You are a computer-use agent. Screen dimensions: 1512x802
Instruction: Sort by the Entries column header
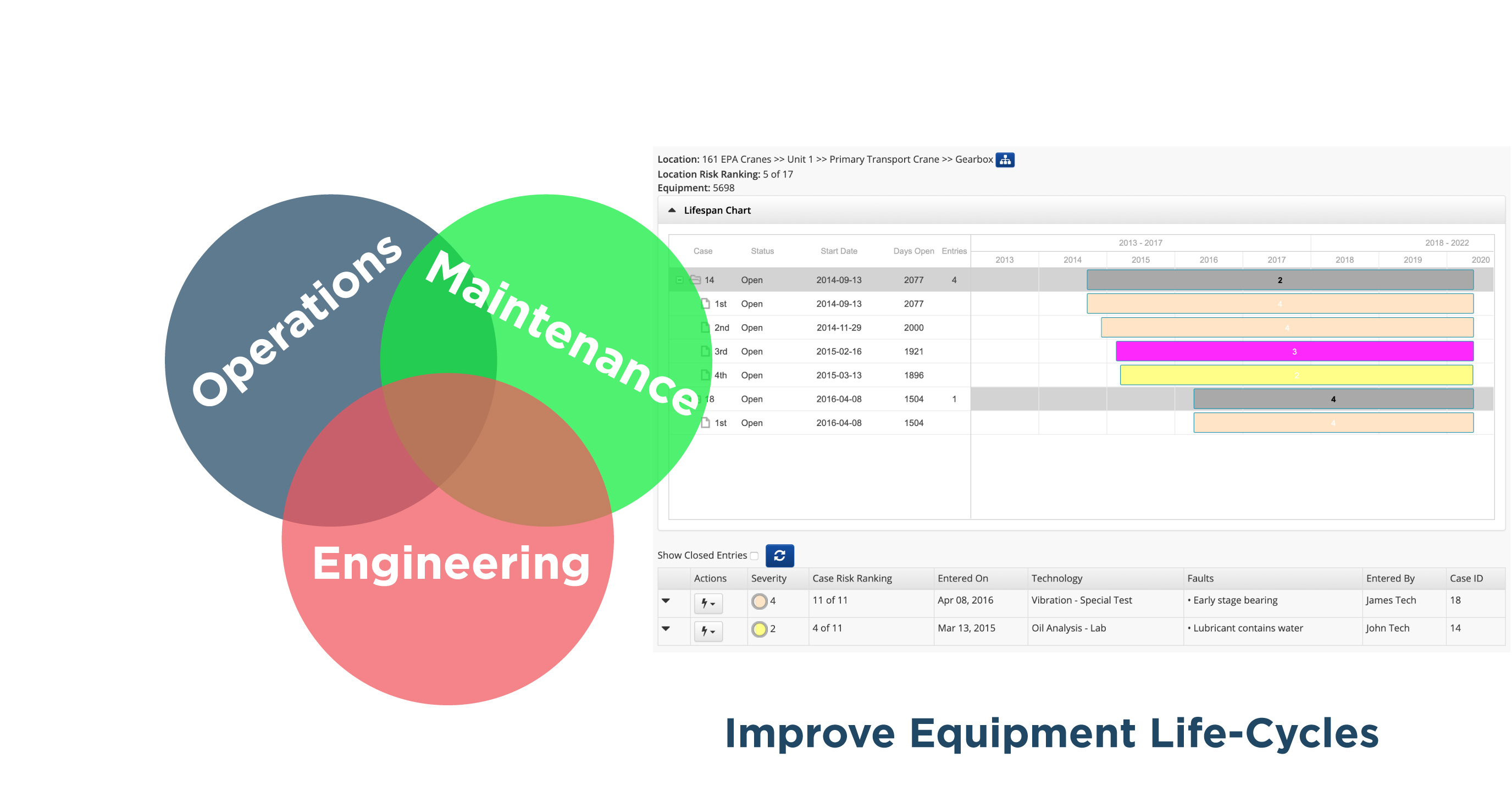point(954,251)
